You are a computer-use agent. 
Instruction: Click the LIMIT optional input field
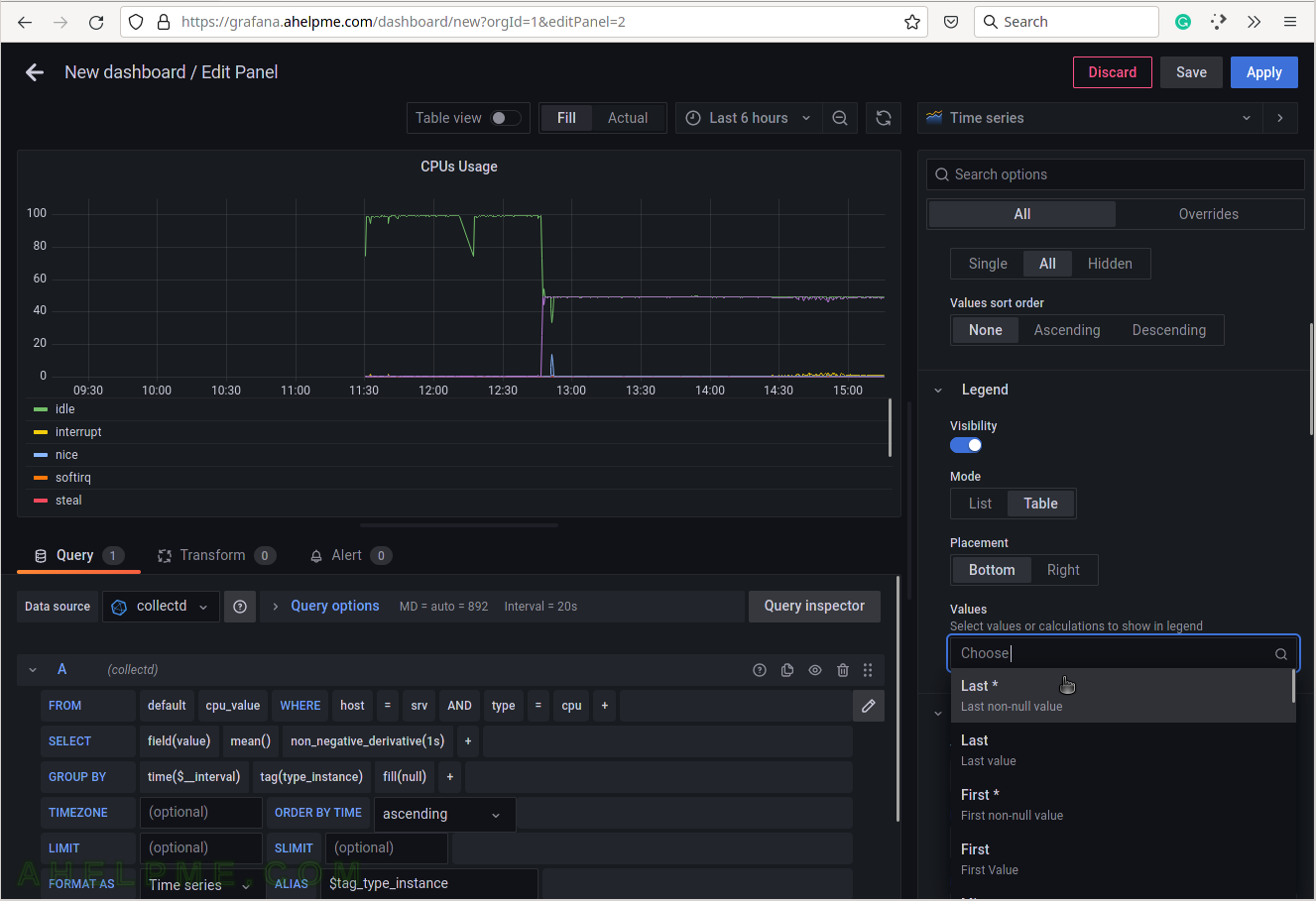[201, 848]
